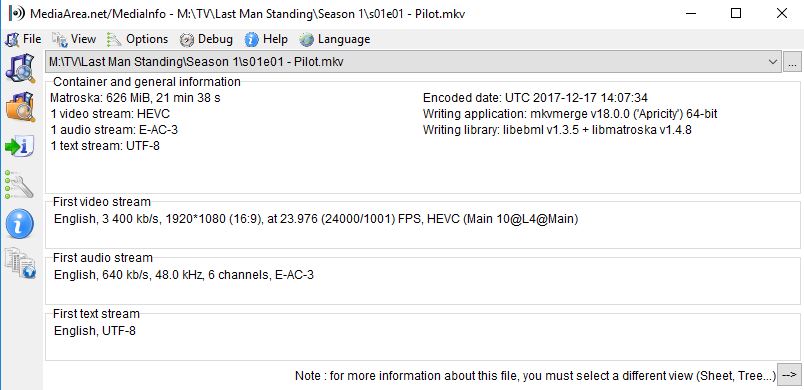Expand the file path dropdown arrow
This screenshot has height=390, width=804.
click(x=773, y=62)
